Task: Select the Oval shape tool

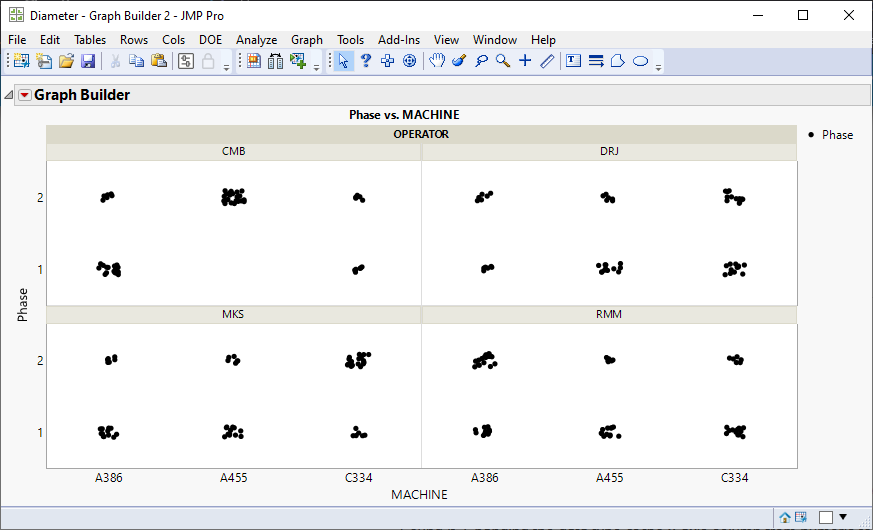Action: 641,61
